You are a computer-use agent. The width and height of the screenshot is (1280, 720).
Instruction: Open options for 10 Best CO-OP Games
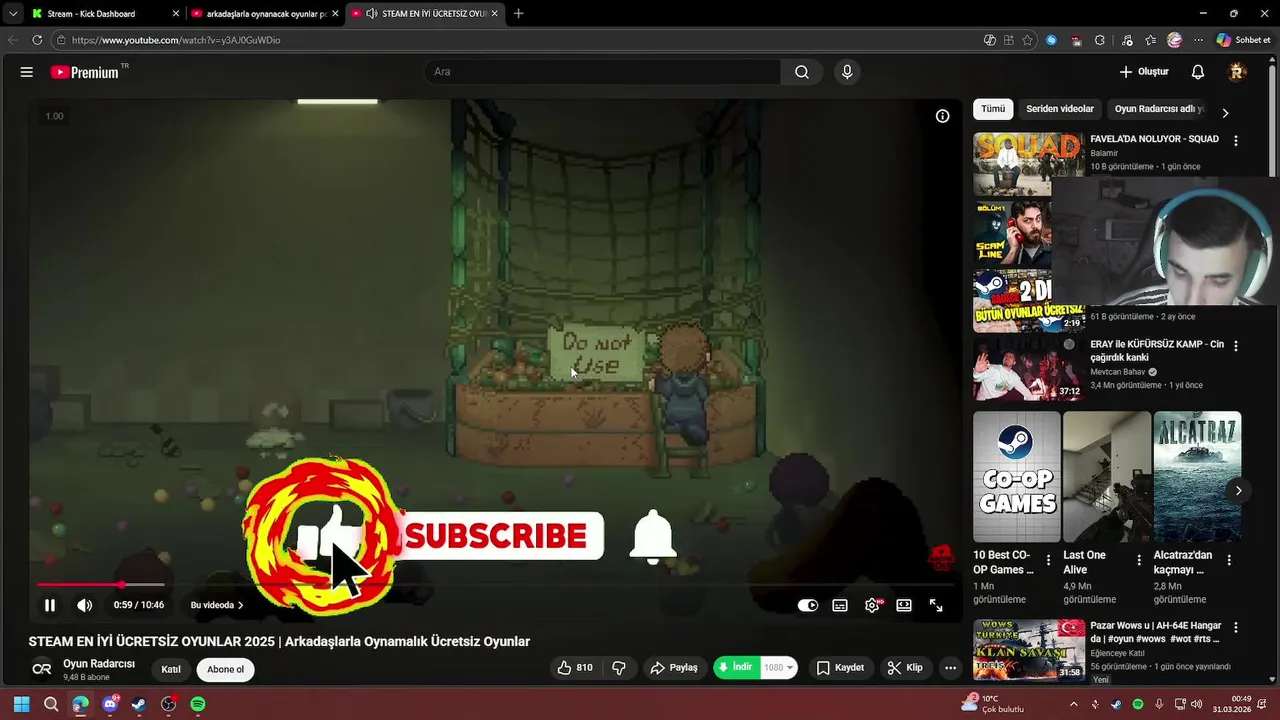click(1049, 560)
